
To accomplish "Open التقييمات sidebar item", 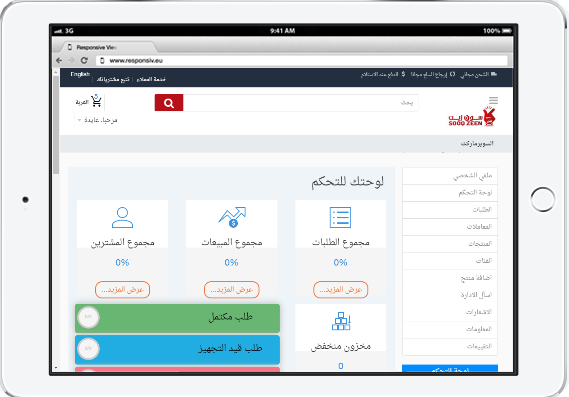I will [x=450, y=347].
